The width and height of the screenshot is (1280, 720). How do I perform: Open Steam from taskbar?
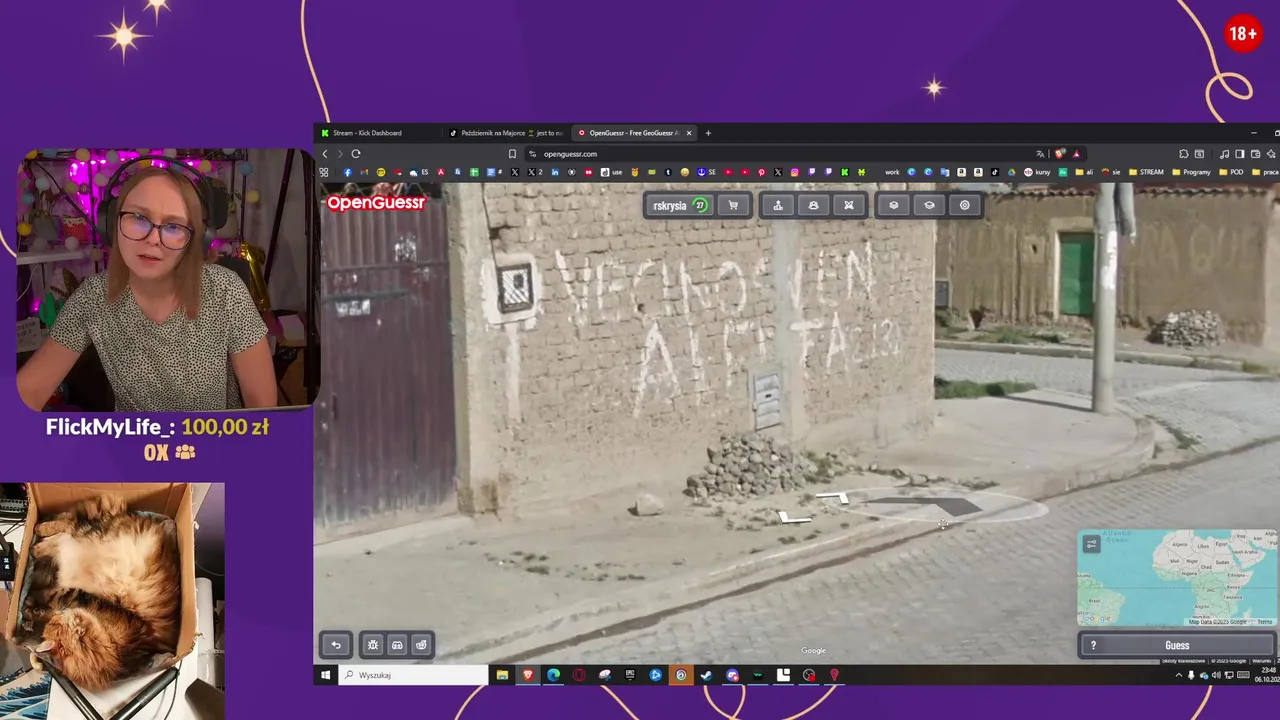706,675
